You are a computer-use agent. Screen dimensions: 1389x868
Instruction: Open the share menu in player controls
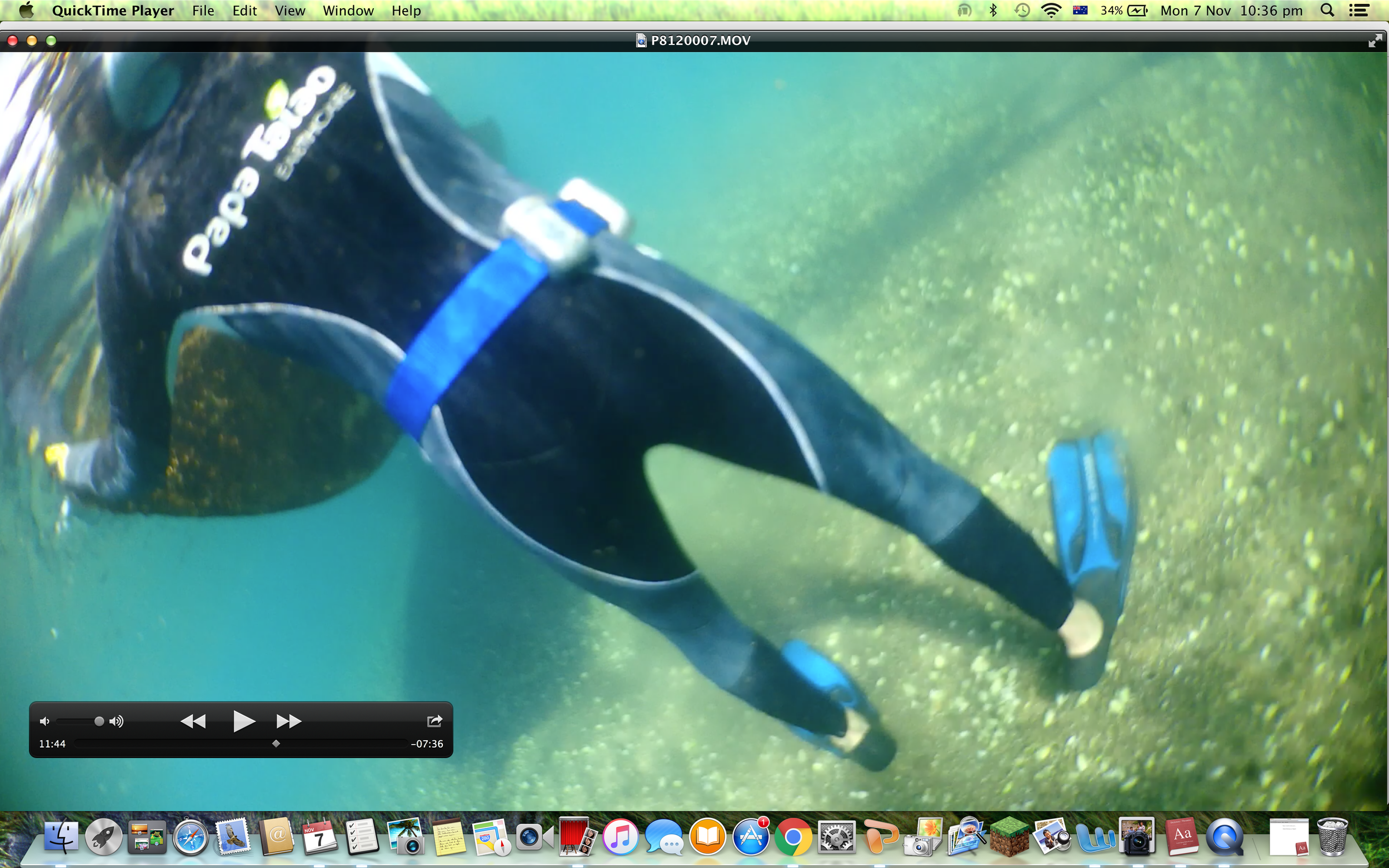click(x=434, y=720)
